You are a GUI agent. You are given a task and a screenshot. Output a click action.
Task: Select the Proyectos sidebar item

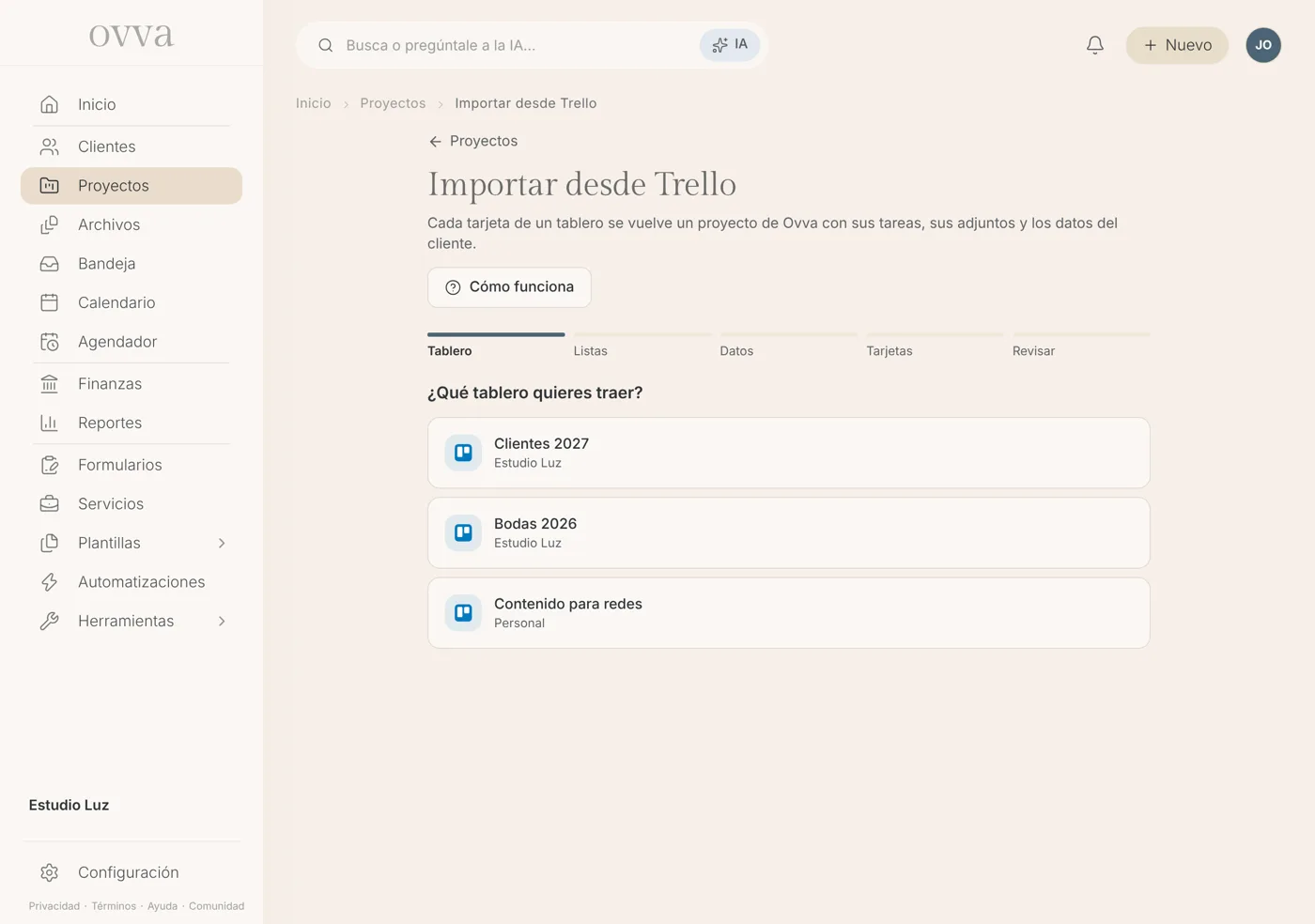[x=131, y=186]
